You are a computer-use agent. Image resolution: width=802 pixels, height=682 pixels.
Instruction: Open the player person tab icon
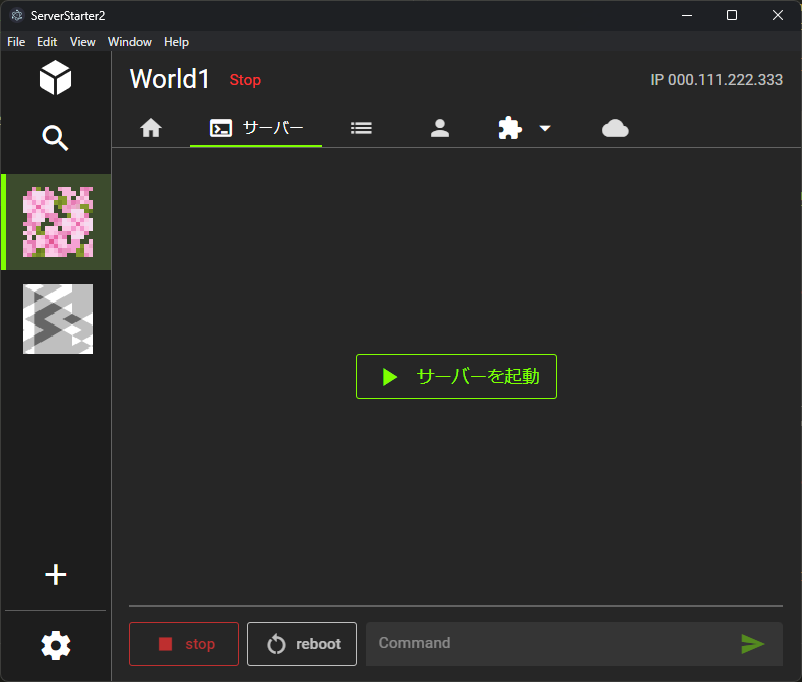440,128
